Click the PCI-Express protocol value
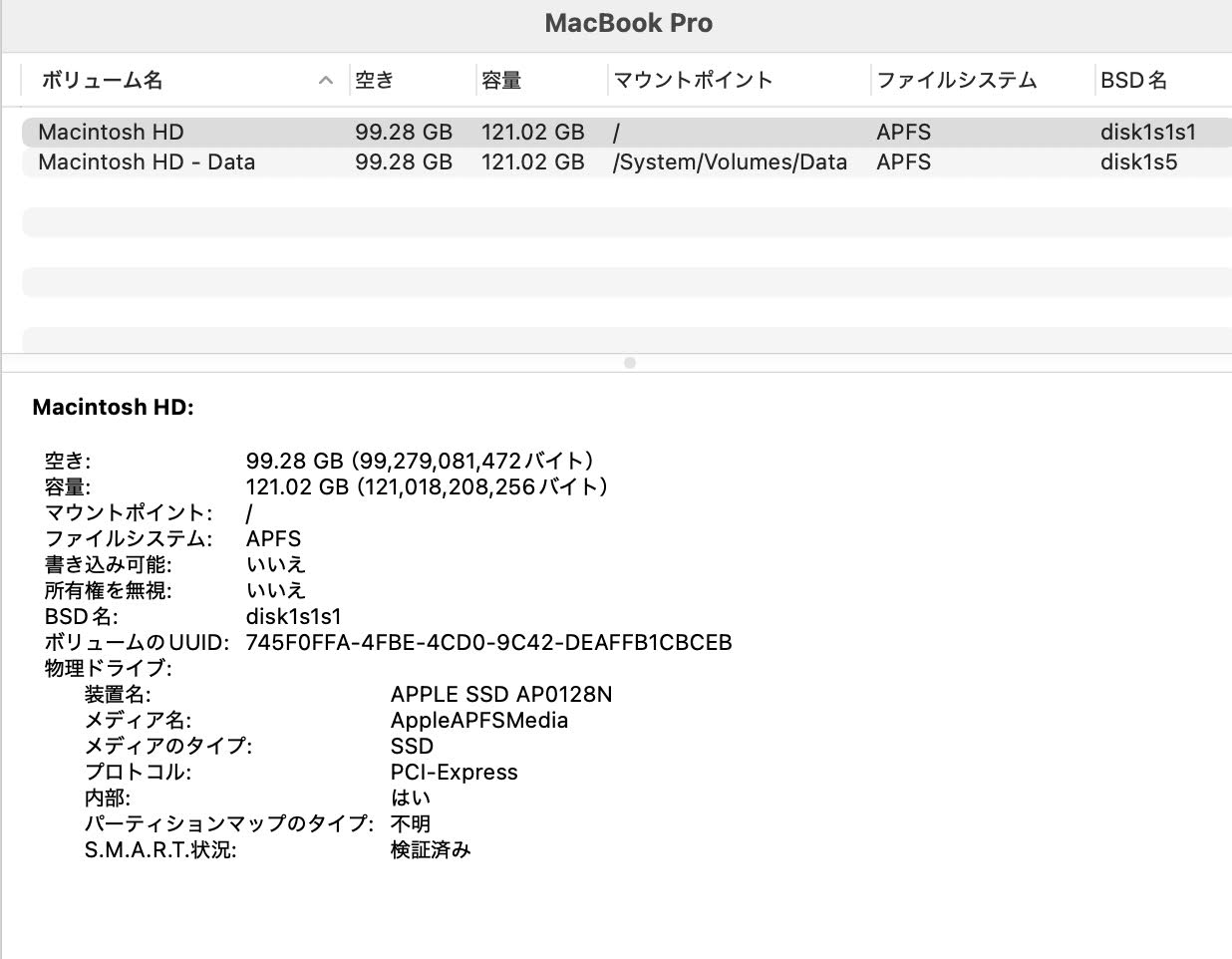1232x959 pixels. [455, 772]
